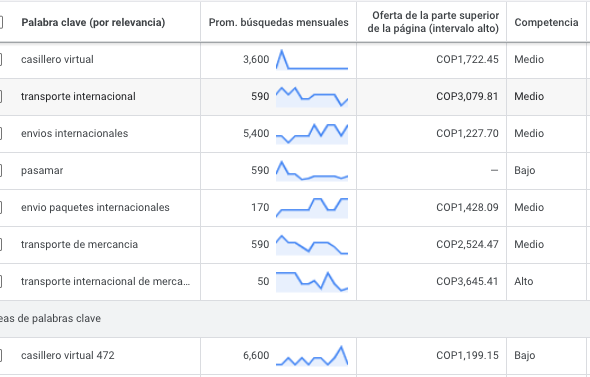
Task: Tick the checkbox for casillero virtual
Action: 1,59
